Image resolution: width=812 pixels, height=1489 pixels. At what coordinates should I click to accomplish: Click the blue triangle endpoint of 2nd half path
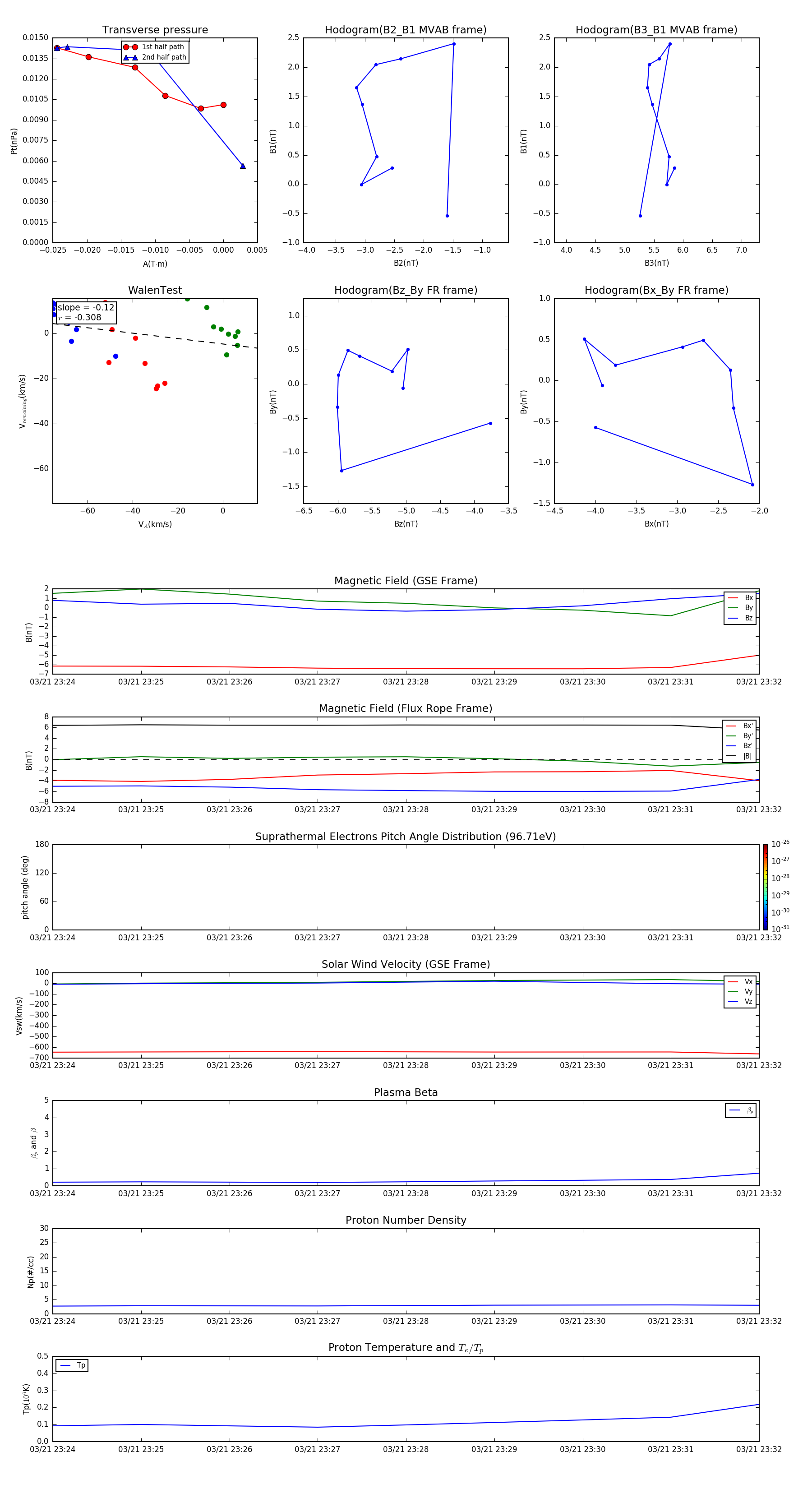[243, 166]
